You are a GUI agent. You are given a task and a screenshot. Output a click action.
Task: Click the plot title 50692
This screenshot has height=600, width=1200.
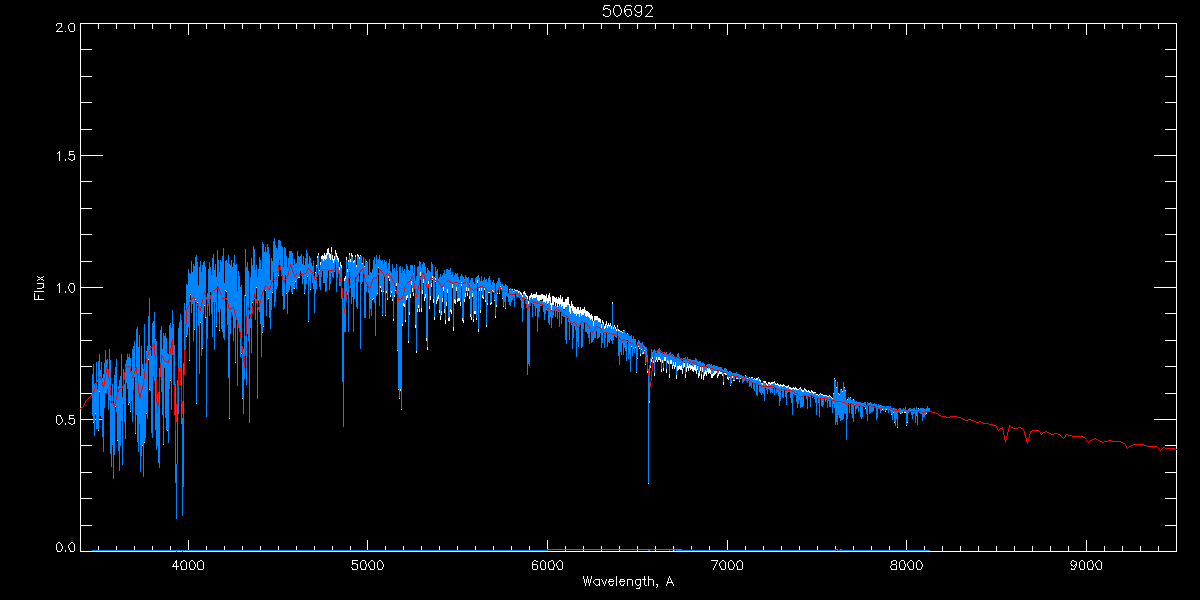pos(628,11)
